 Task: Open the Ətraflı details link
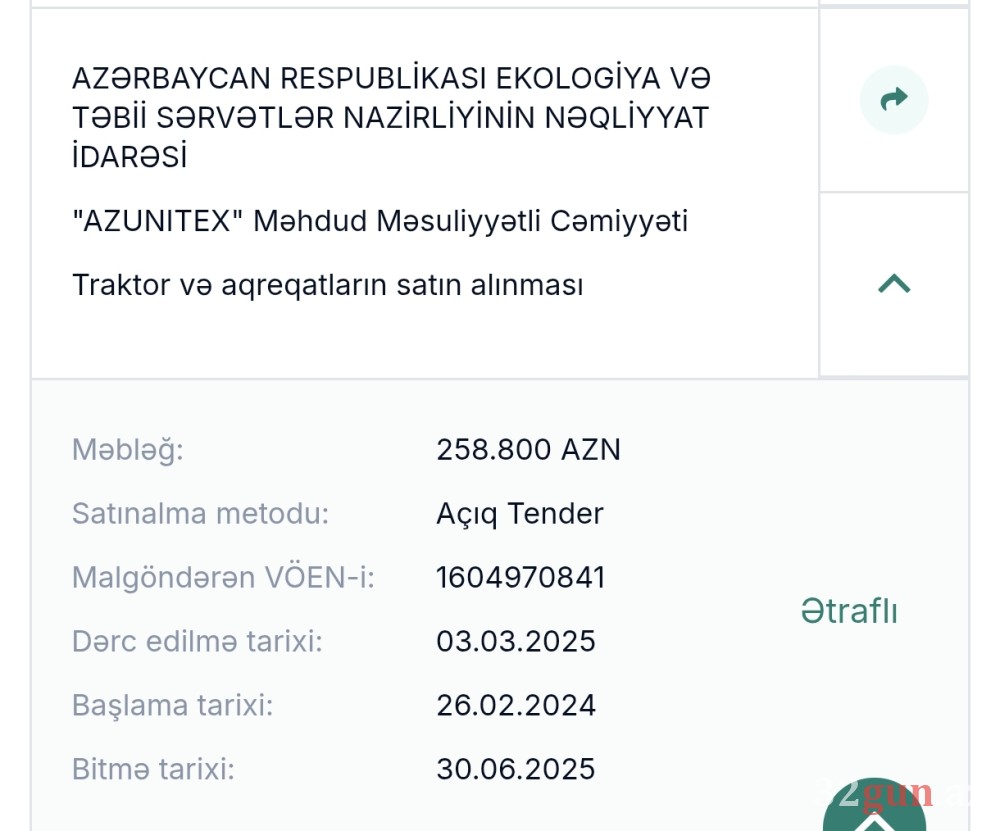(x=849, y=611)
